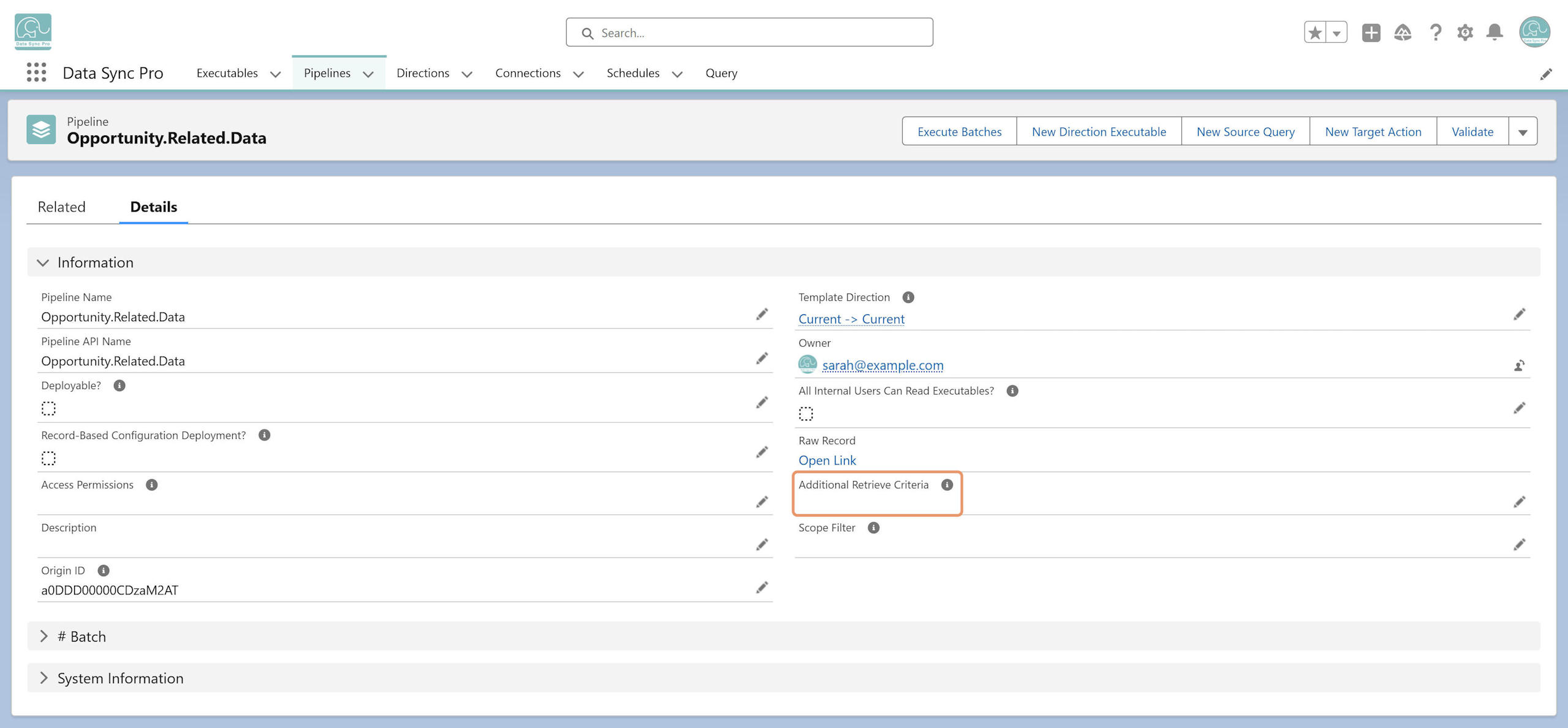The height and width of the screenshot is (728, 1568).
Task: Open the user profile avatar
Action: point(1534,32)
